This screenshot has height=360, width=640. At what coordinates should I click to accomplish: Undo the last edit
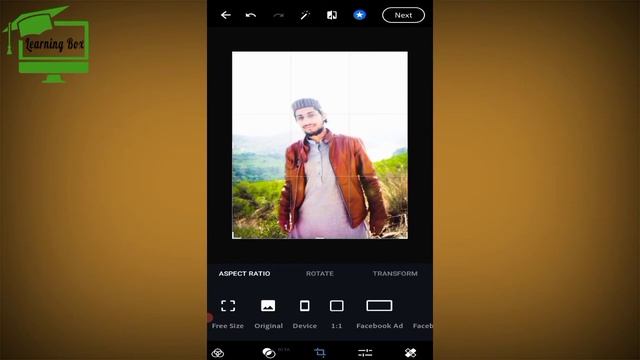251,16
